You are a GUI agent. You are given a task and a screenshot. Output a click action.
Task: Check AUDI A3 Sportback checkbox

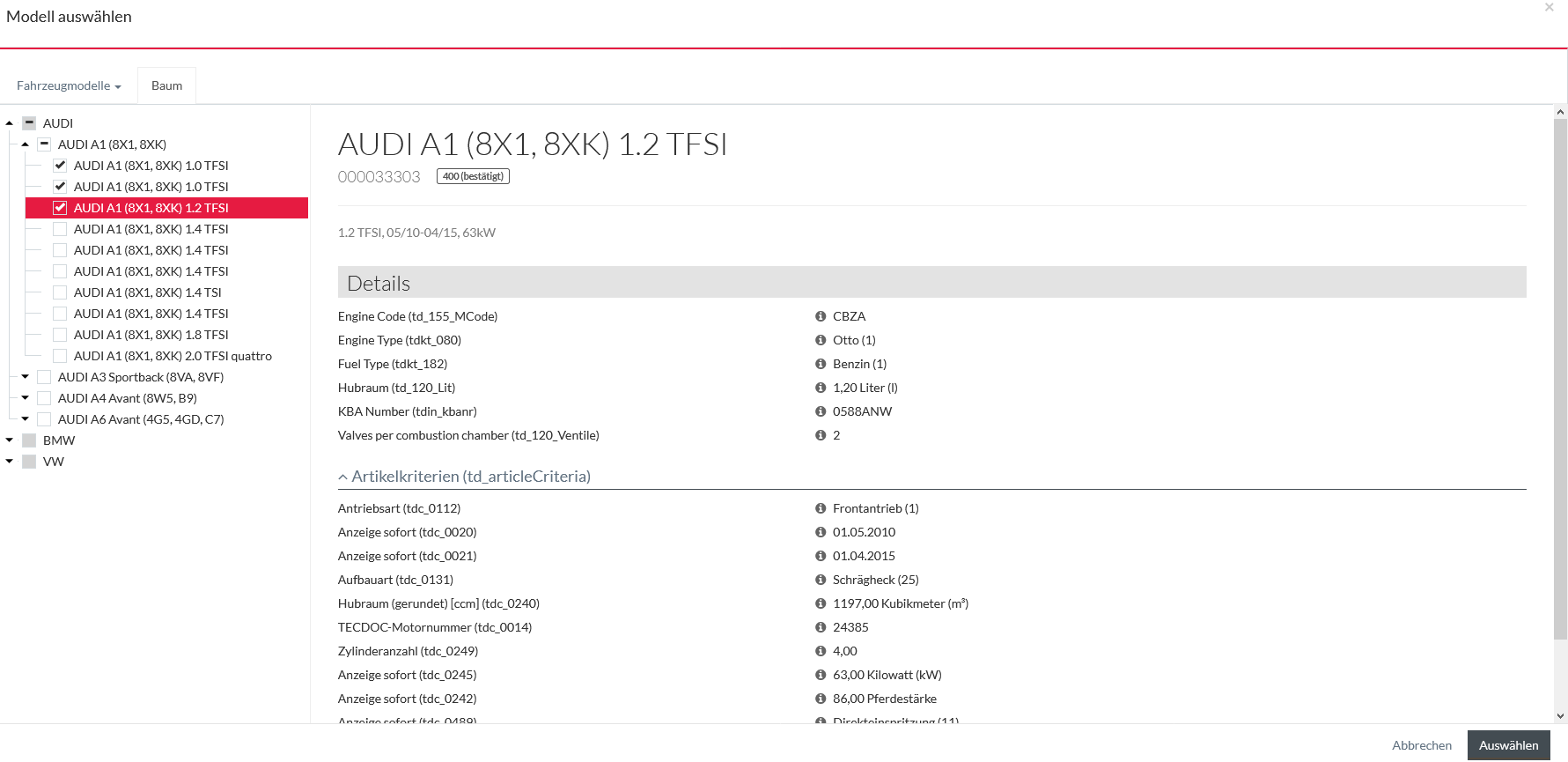pyautogui.click(x=44, y=377)
